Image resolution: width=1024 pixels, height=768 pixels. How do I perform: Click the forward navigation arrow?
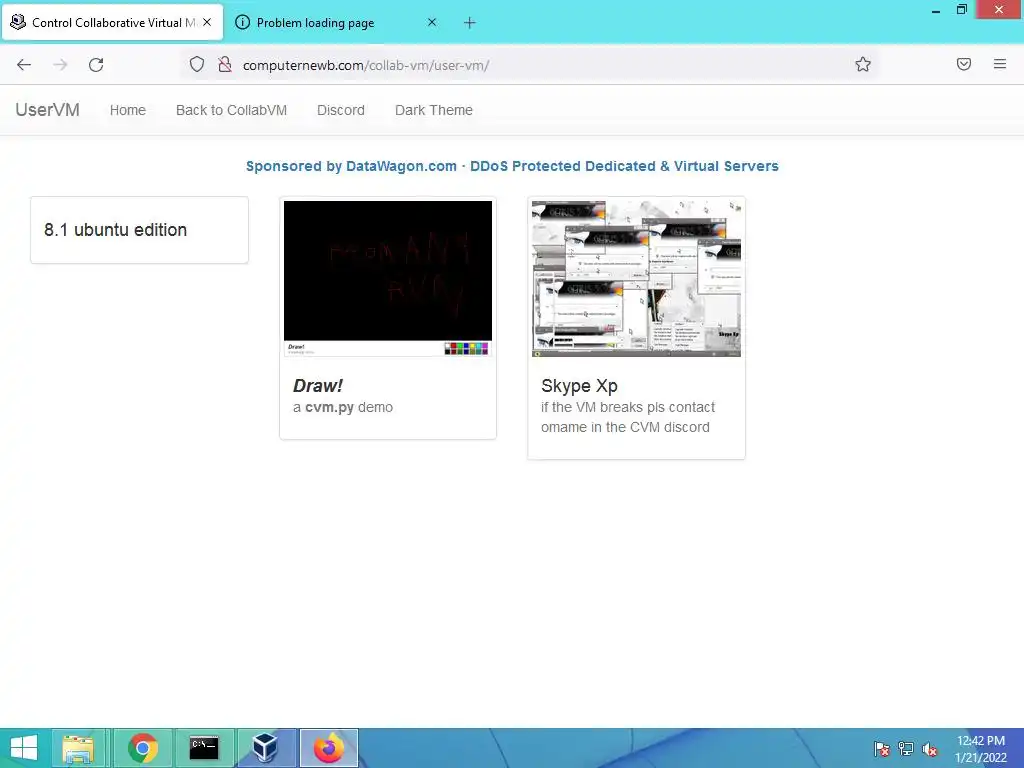pos(60,65)
